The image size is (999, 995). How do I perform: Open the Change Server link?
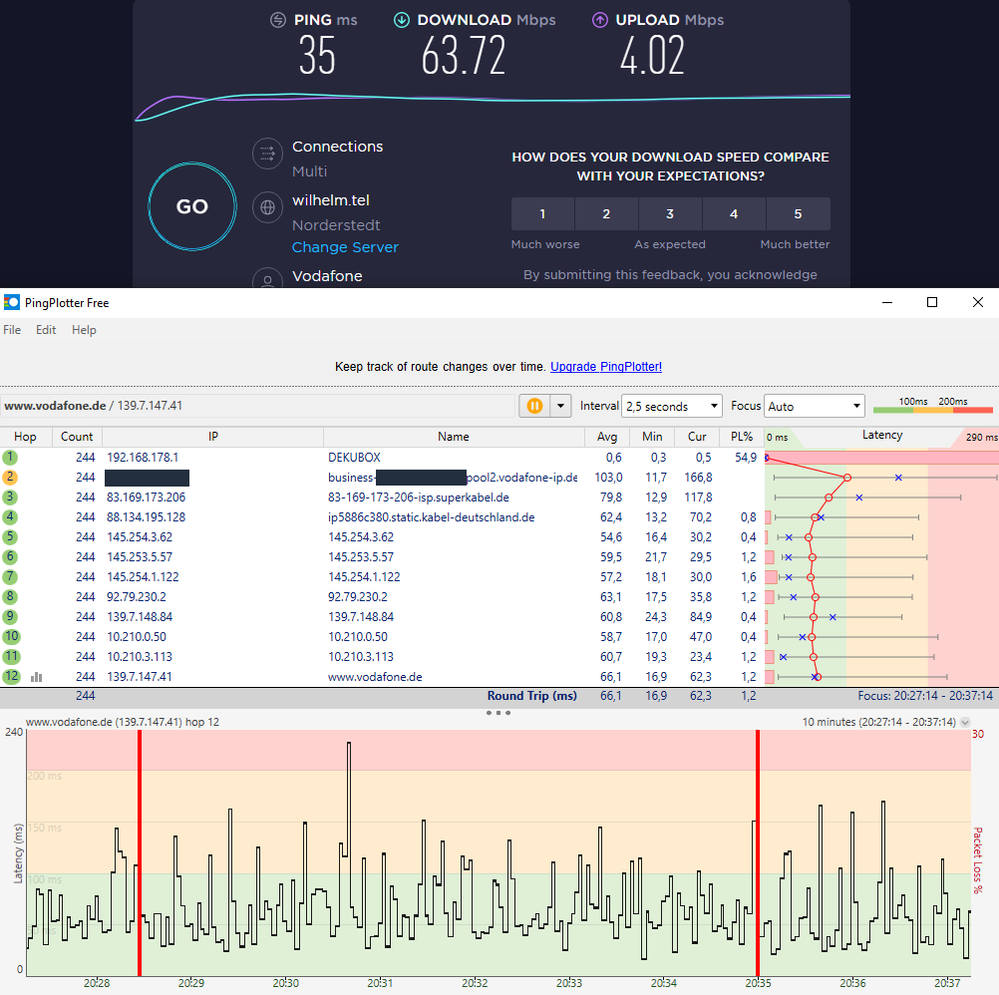click(x=345, y=247)
